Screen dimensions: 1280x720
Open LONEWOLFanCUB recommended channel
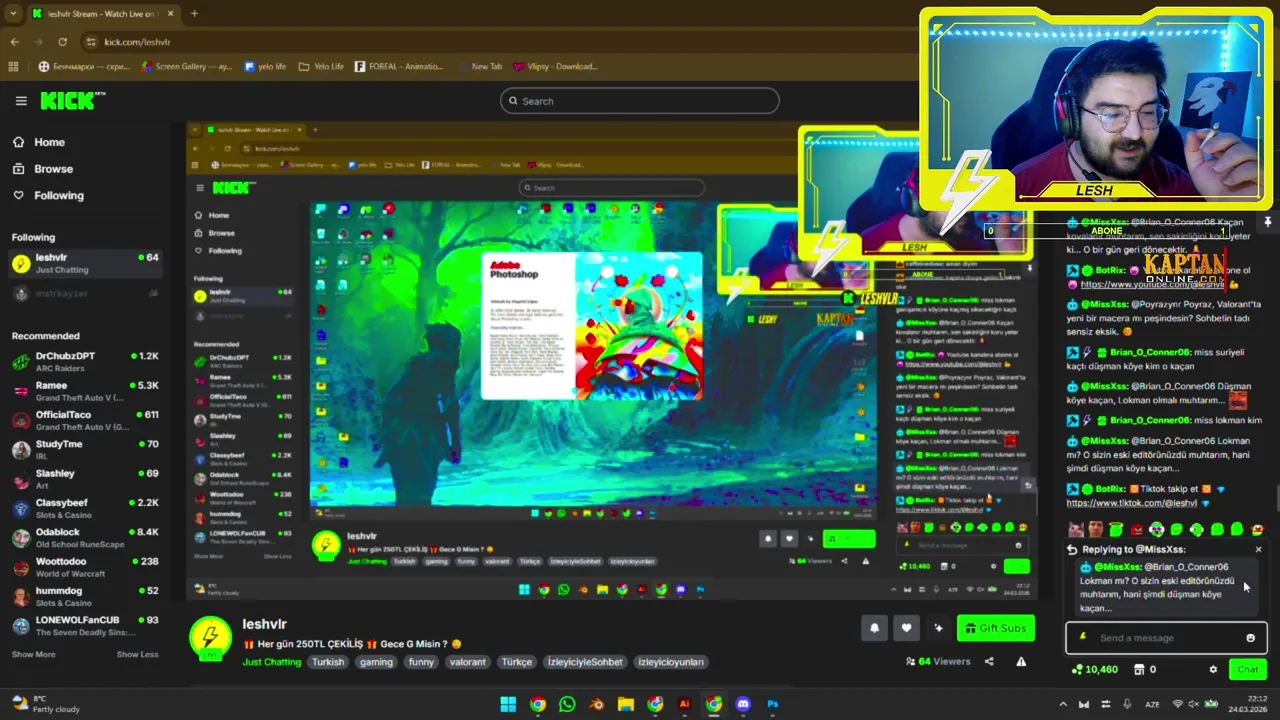pos(85,626)
